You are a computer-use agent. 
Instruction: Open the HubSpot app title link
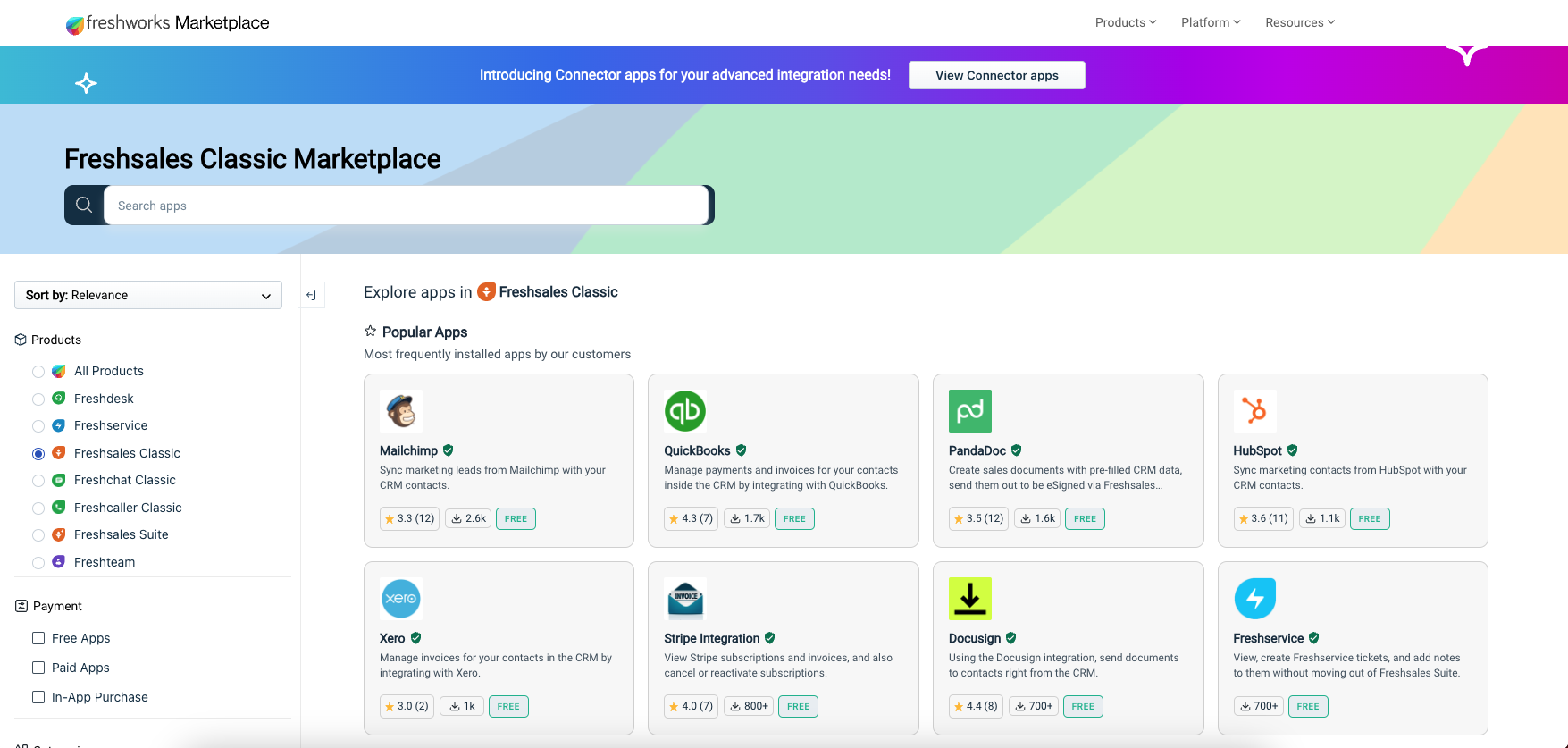(1257, 450)
